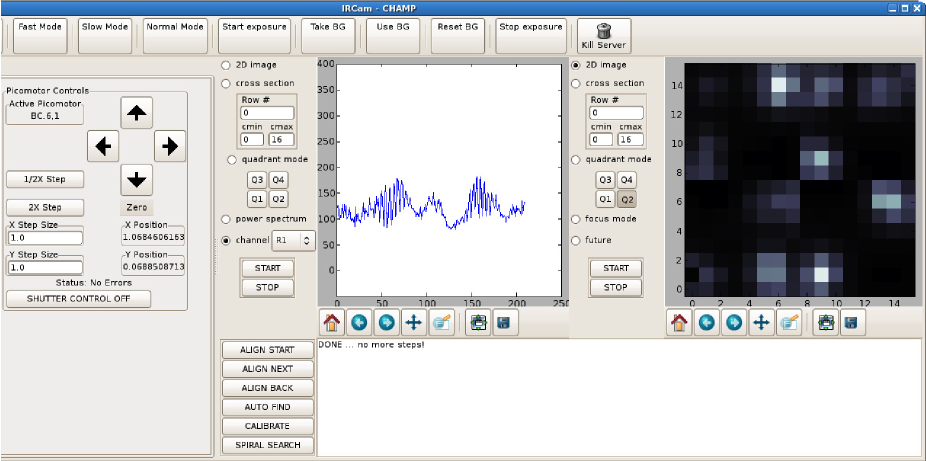Save the left plot figure
This screenshot has width=926, height=461.
[x=506, y=323]
